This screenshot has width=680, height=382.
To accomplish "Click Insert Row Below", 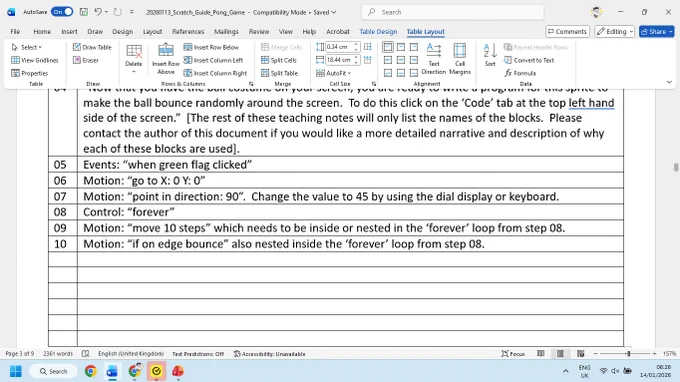I will pyautogui.click(x=211, y=47).
